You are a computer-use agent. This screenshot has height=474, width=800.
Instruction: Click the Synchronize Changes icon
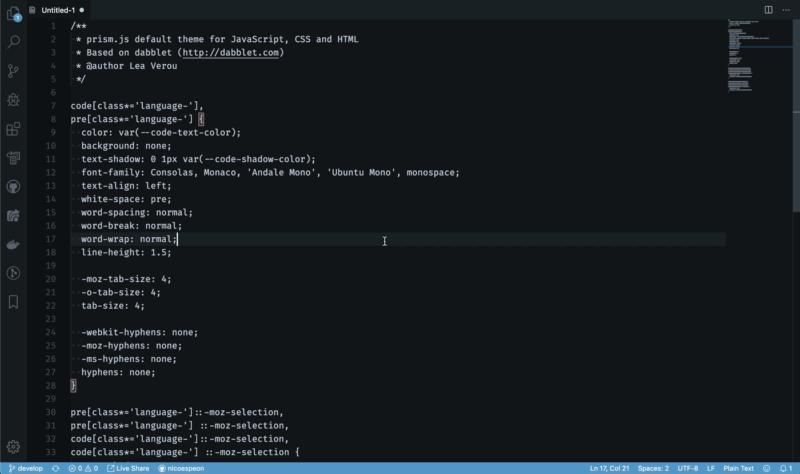click(56, 468)
